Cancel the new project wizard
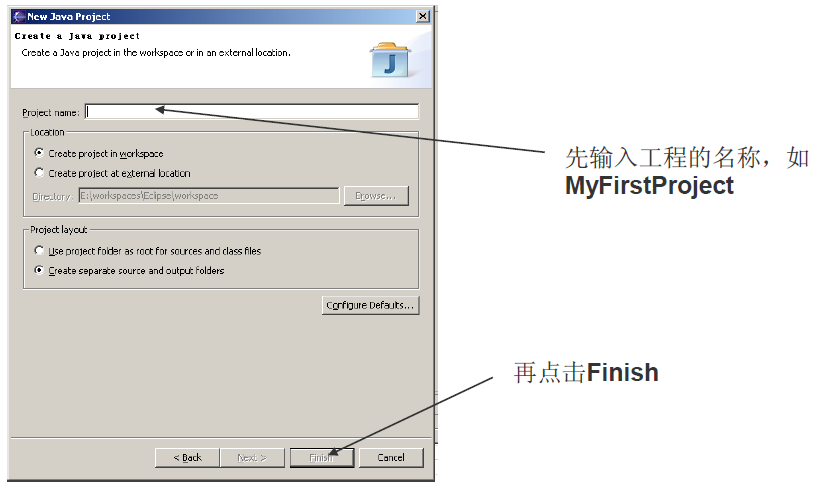This screenshot has width=817, height=492. point(391,458)
